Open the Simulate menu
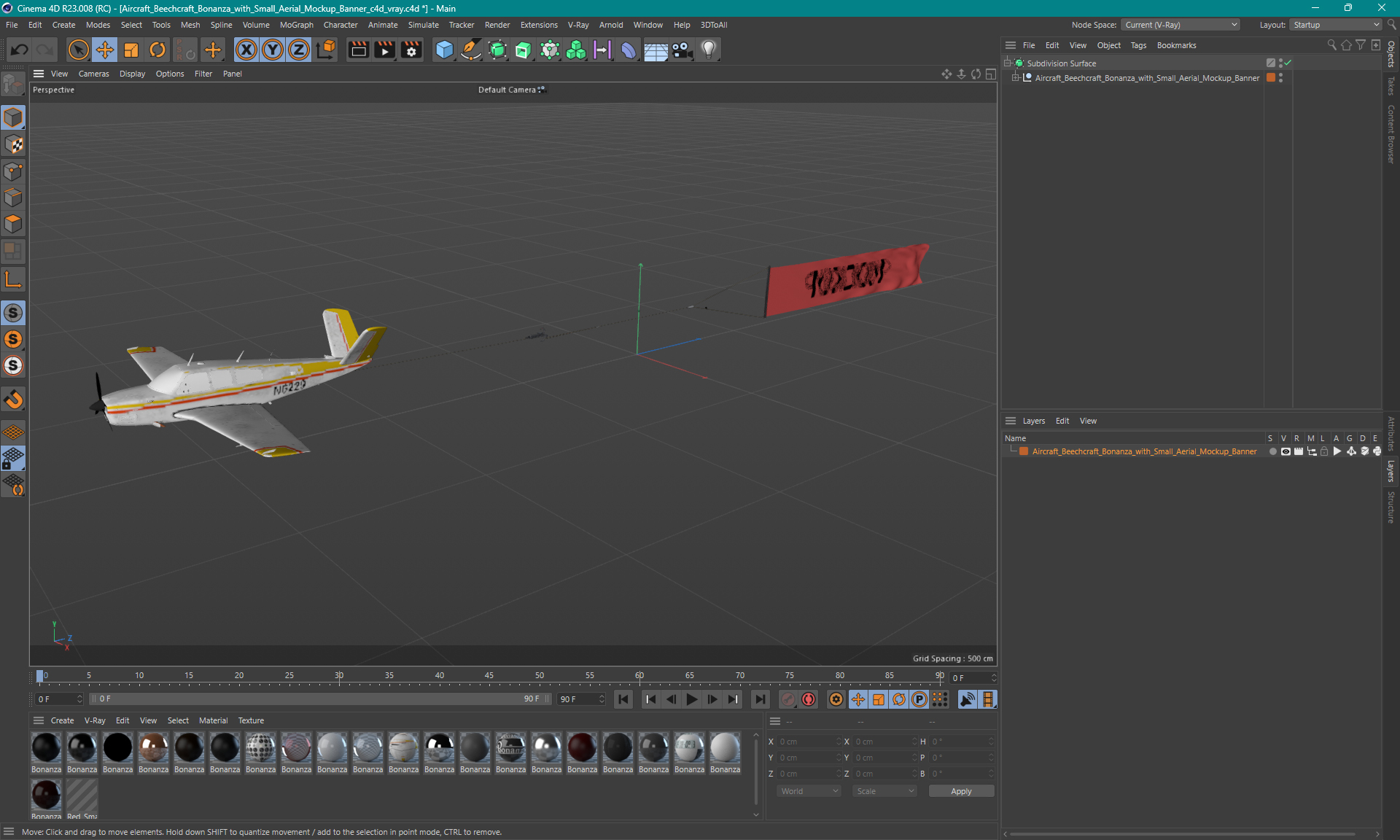The width and height of the screenshot is (1400, 840). pos(423,25)
